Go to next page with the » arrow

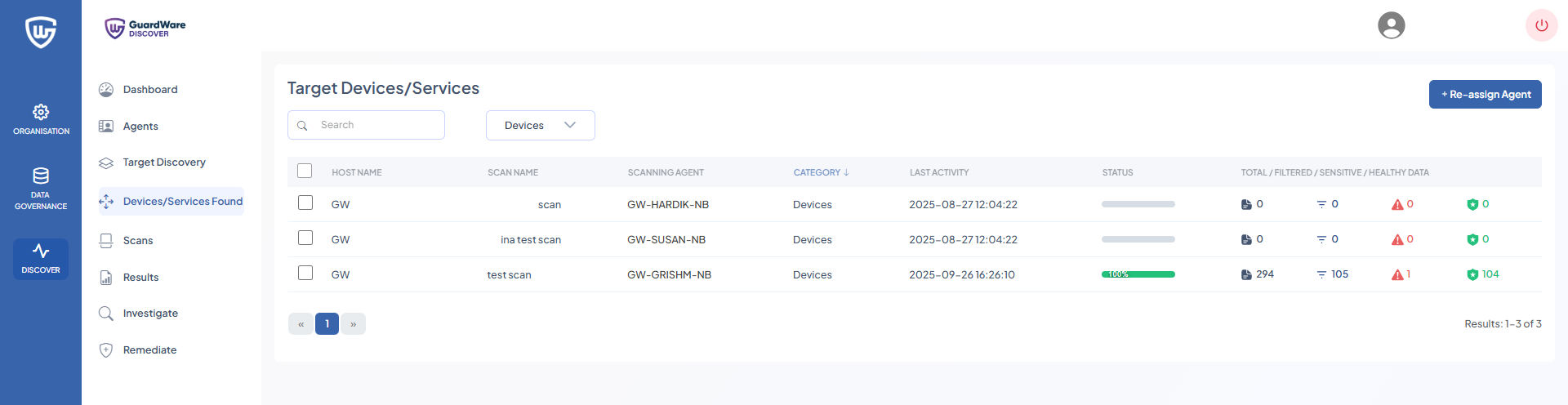click(353, 324)
